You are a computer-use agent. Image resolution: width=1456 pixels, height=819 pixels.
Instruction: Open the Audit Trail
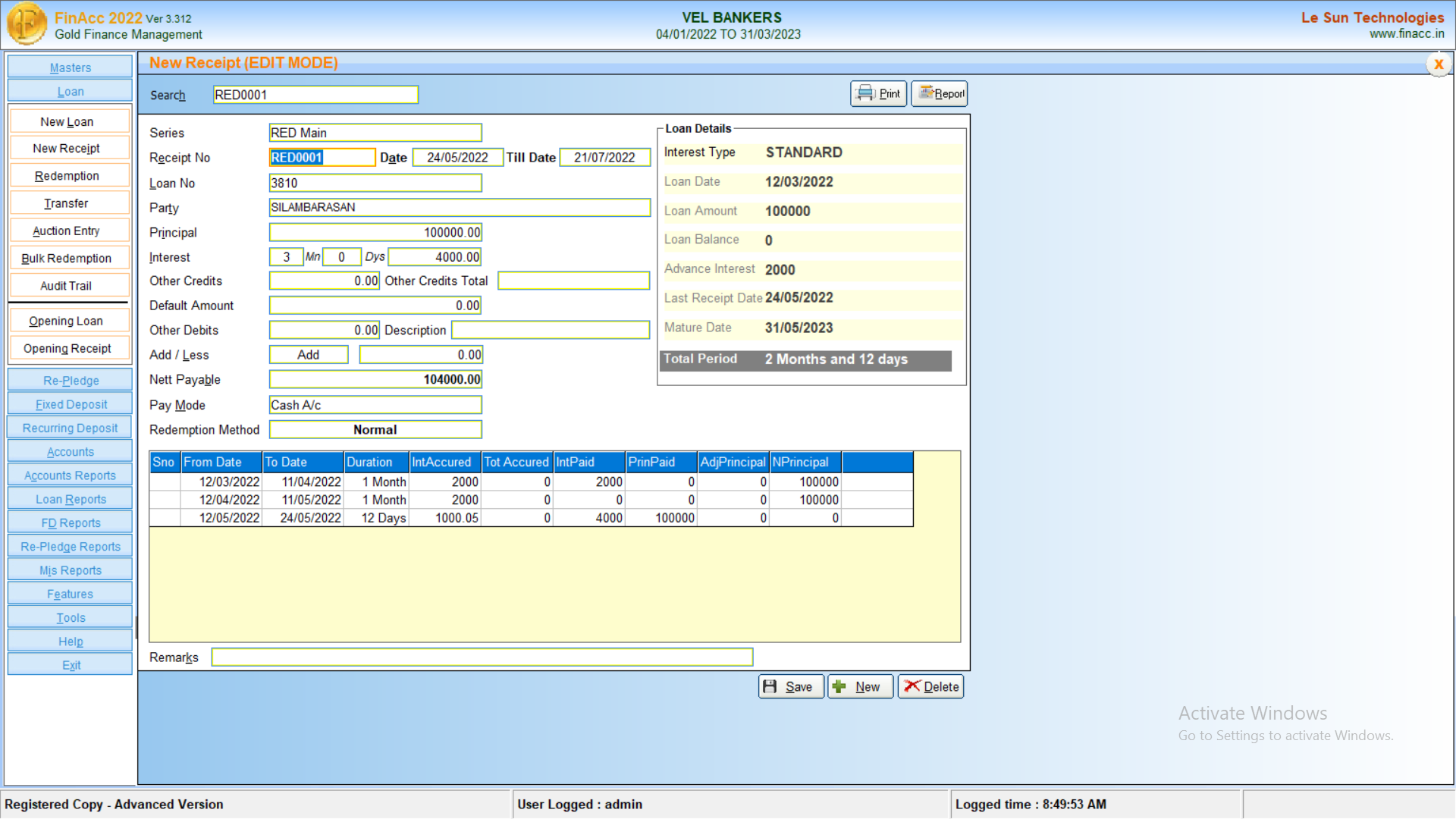coord(69,285)
